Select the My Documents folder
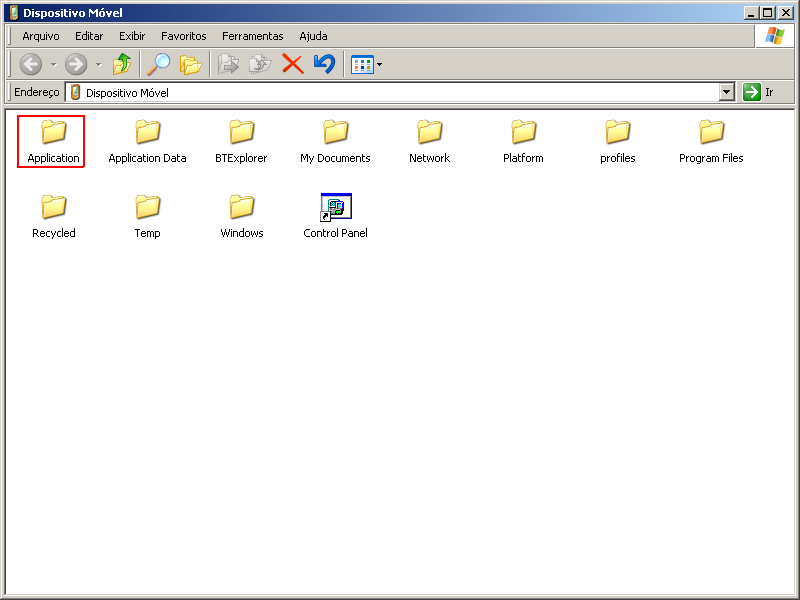The image size is (800, 600). coord(335,141)
